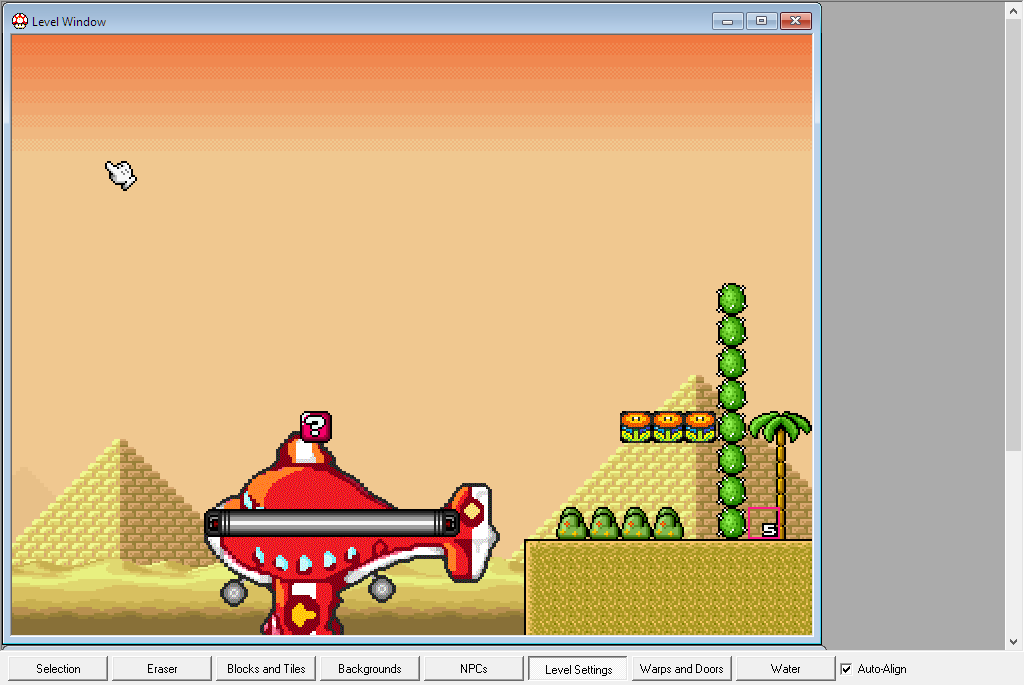Click the Level Window title text
The height and width of the screenshot is (685, 1024).
pyautogui.click(x=69, y=22)
